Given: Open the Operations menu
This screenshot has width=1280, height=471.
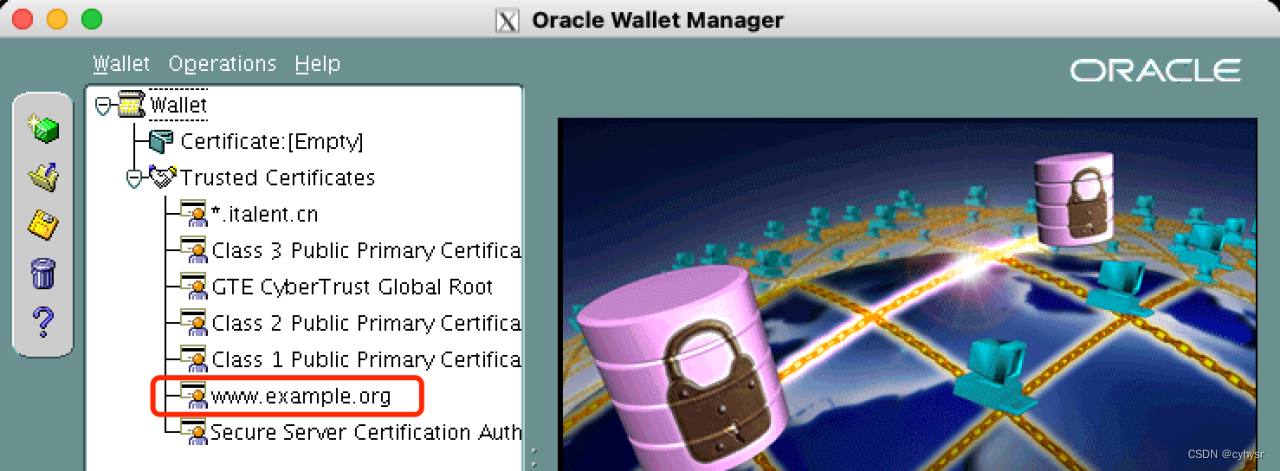Looking at the screenshot, I should pyautogui.click(x=222, y=64).
